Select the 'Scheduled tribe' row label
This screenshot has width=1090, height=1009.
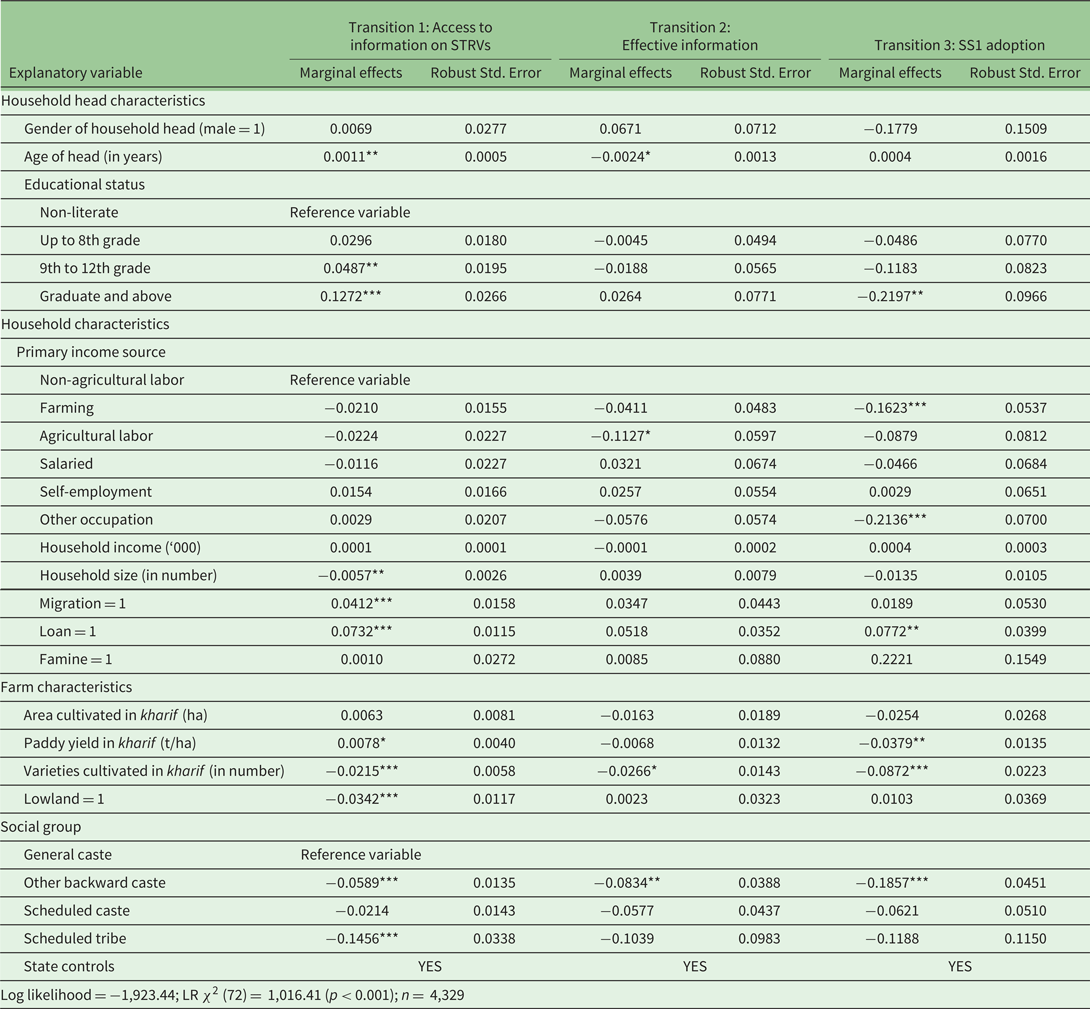click(x=76, y=939)
